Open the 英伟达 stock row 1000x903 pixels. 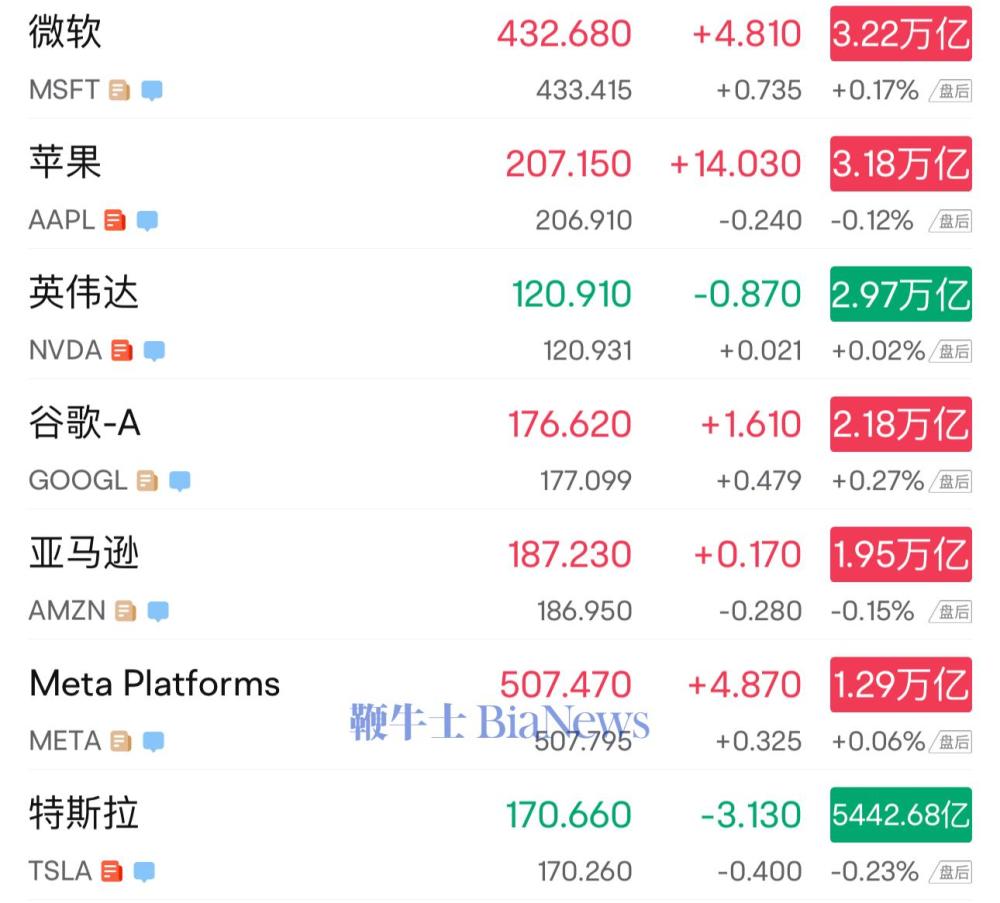tap(500, 319)
